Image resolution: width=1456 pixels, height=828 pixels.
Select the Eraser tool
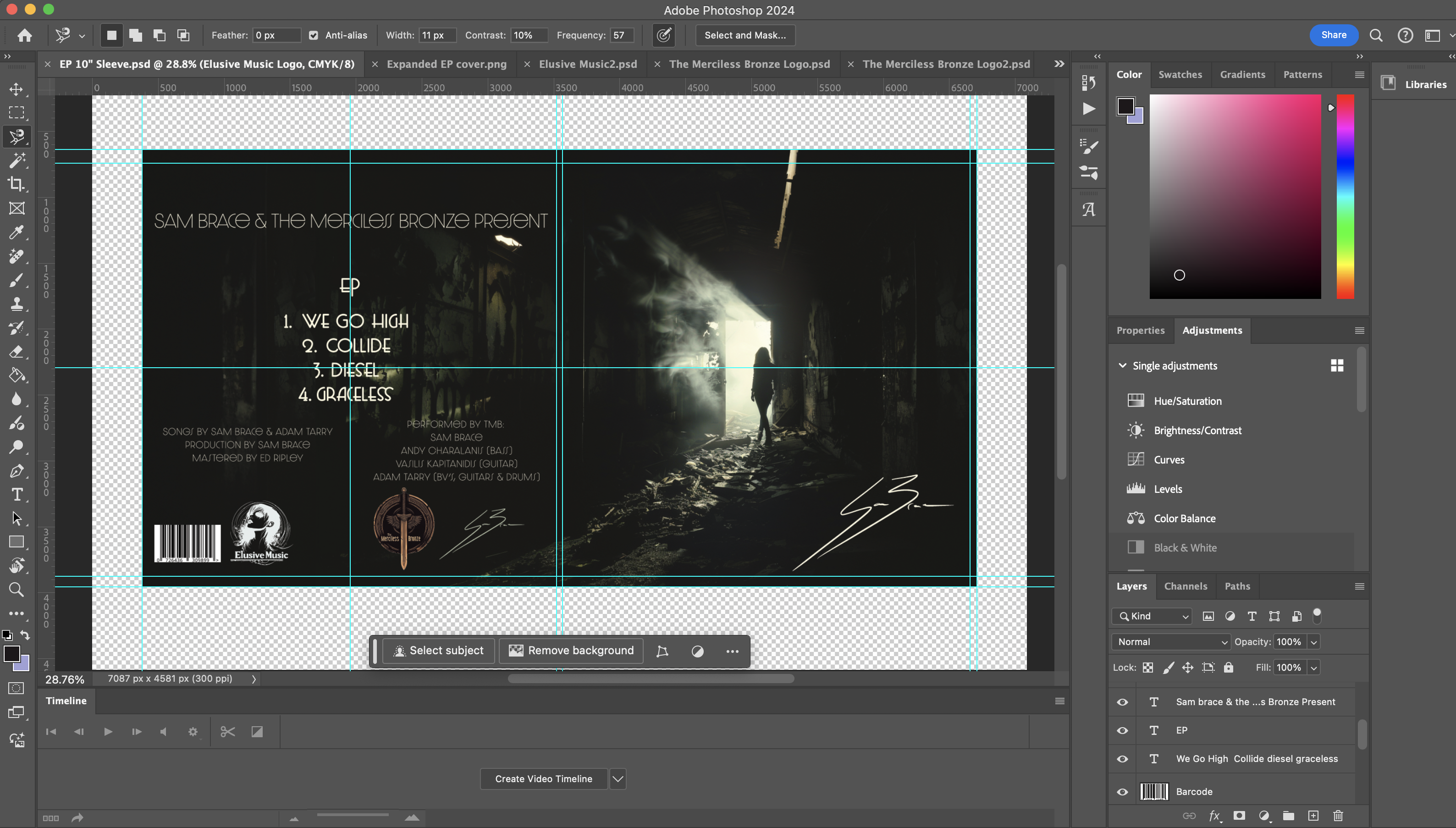pyautogui.click(x=17, y=352)
